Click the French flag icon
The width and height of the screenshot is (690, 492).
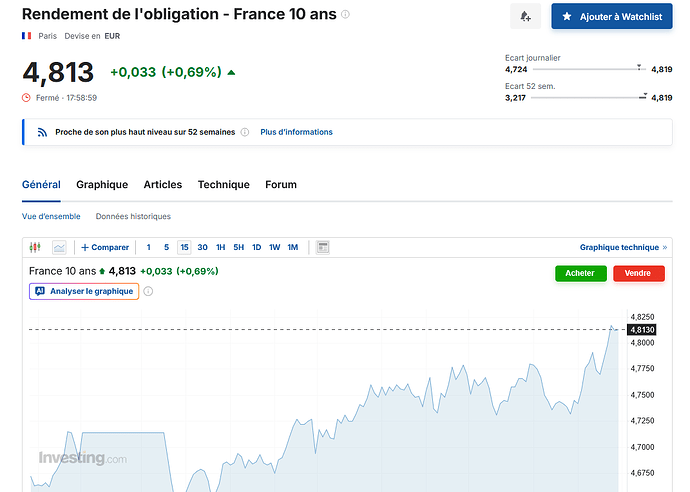[26, 36]
